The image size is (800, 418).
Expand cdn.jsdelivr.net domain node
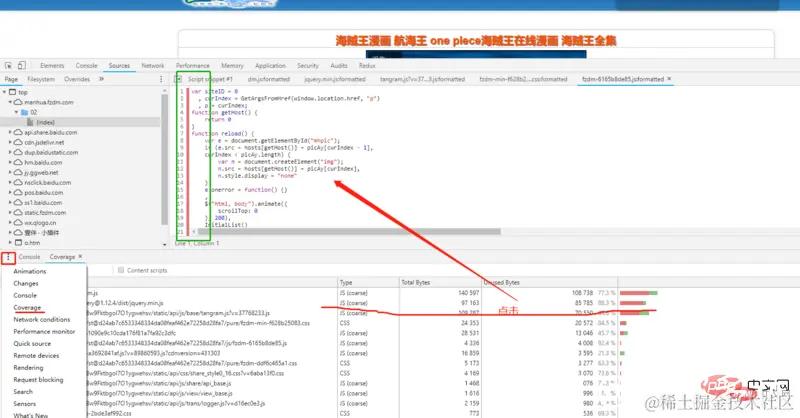click(x=10, y=142)
